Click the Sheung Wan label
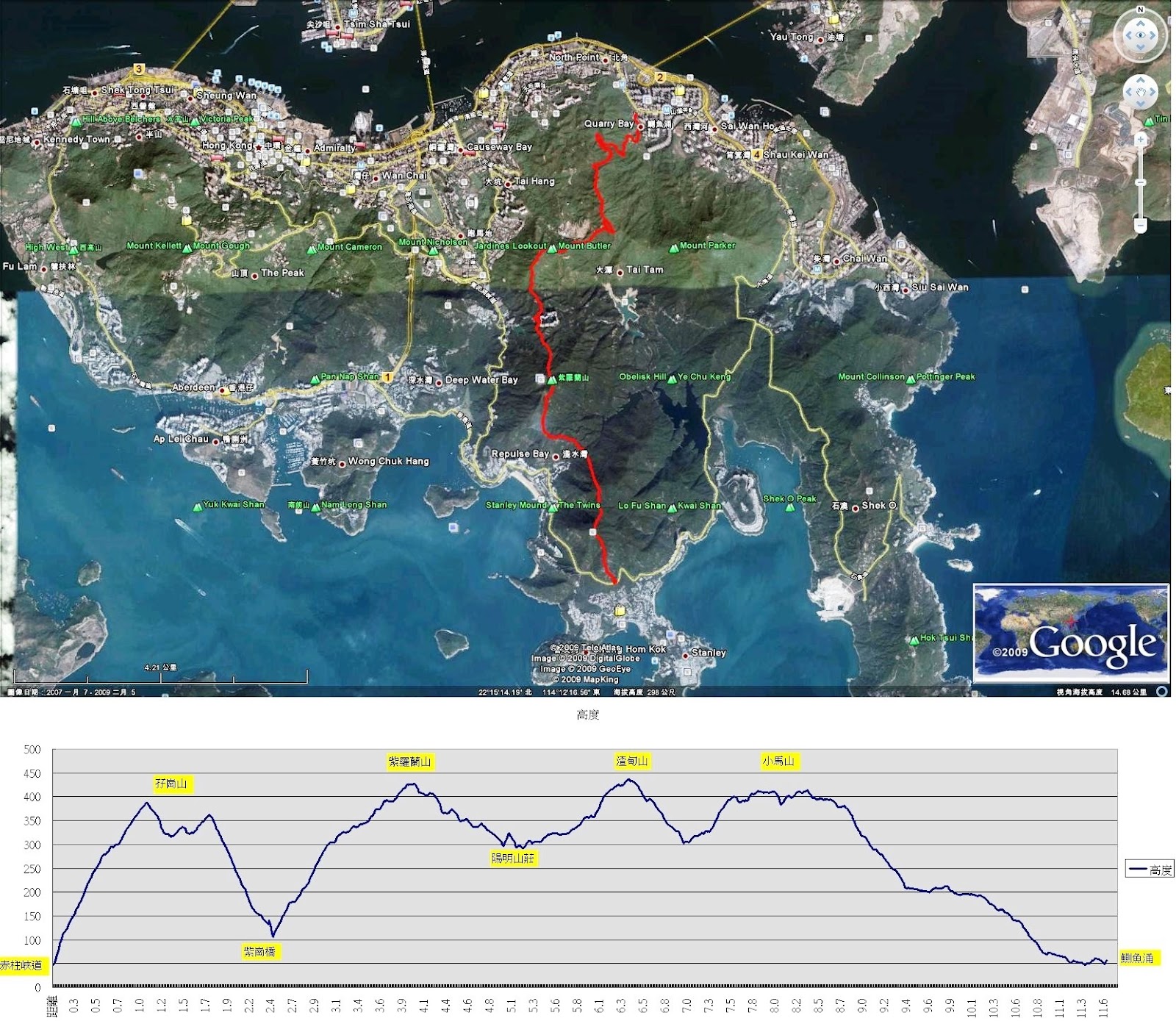The height and width of the screenshot is (1021, 1176). pyautogui.click(x=226, y=95)
